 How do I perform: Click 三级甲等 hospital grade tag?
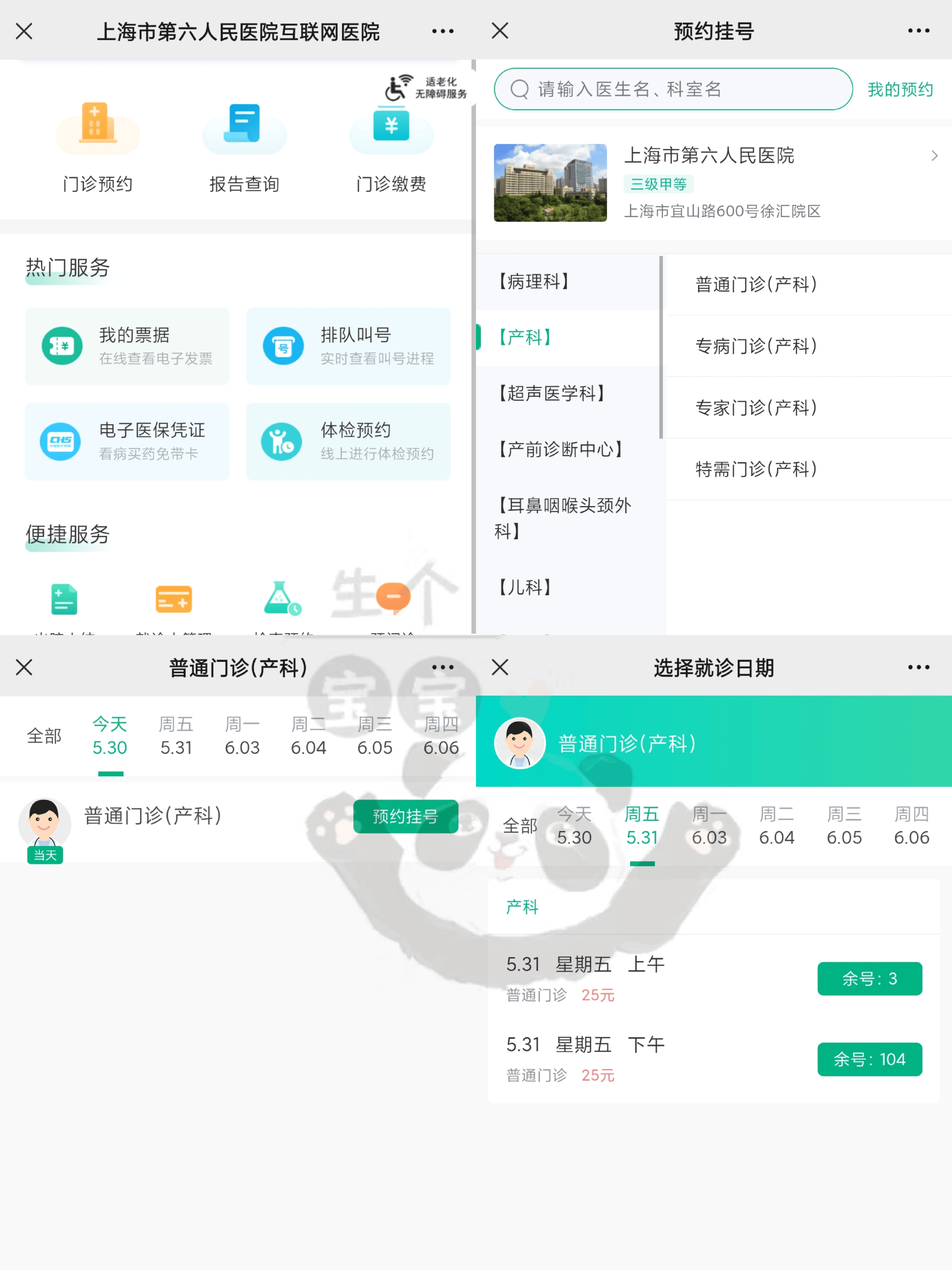(x=659, y=185)
